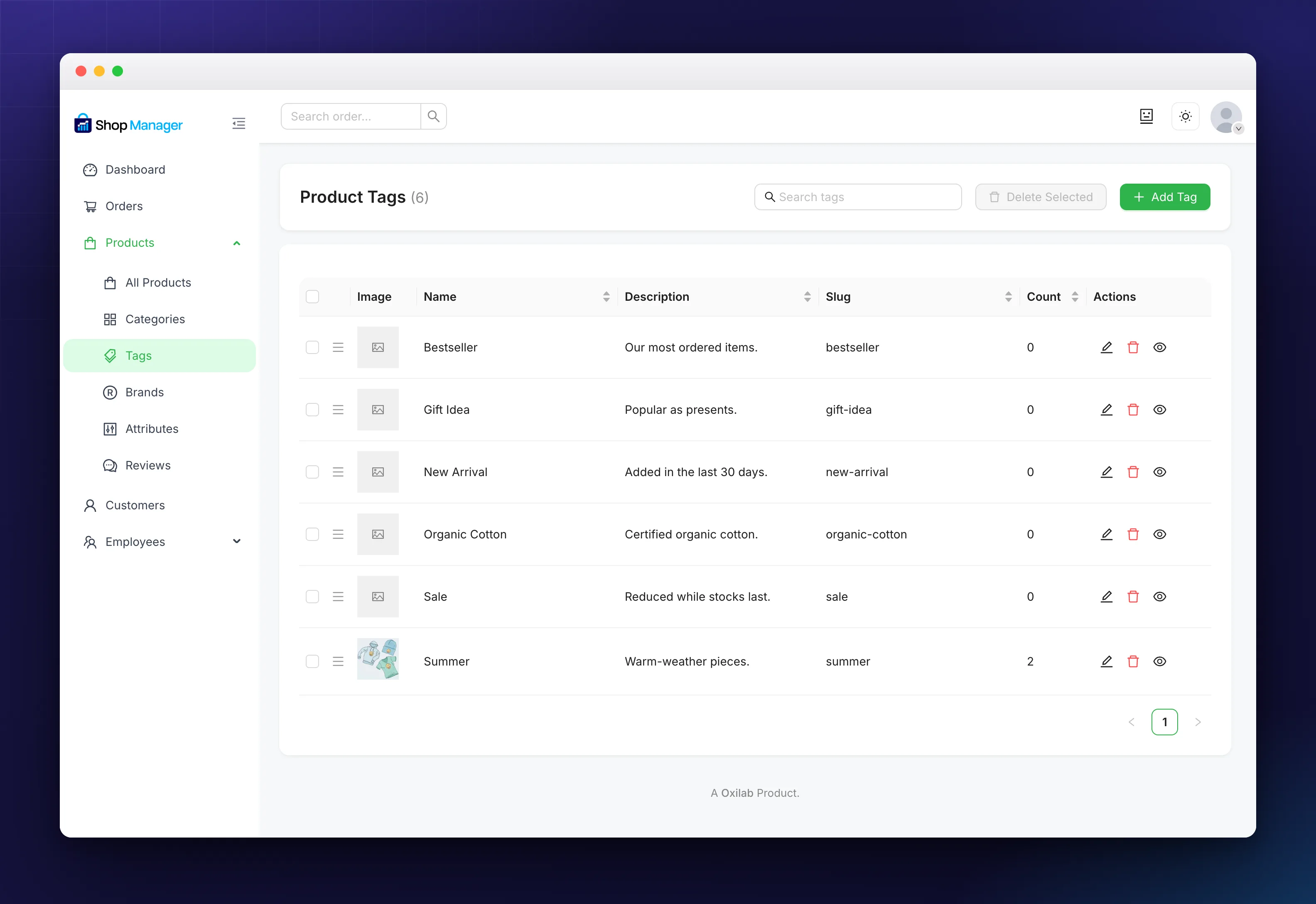Image resolution: width=1316 pixels, height=904 pixels.
Task: Click the Delete Selected button
Action: (1040, 197)
